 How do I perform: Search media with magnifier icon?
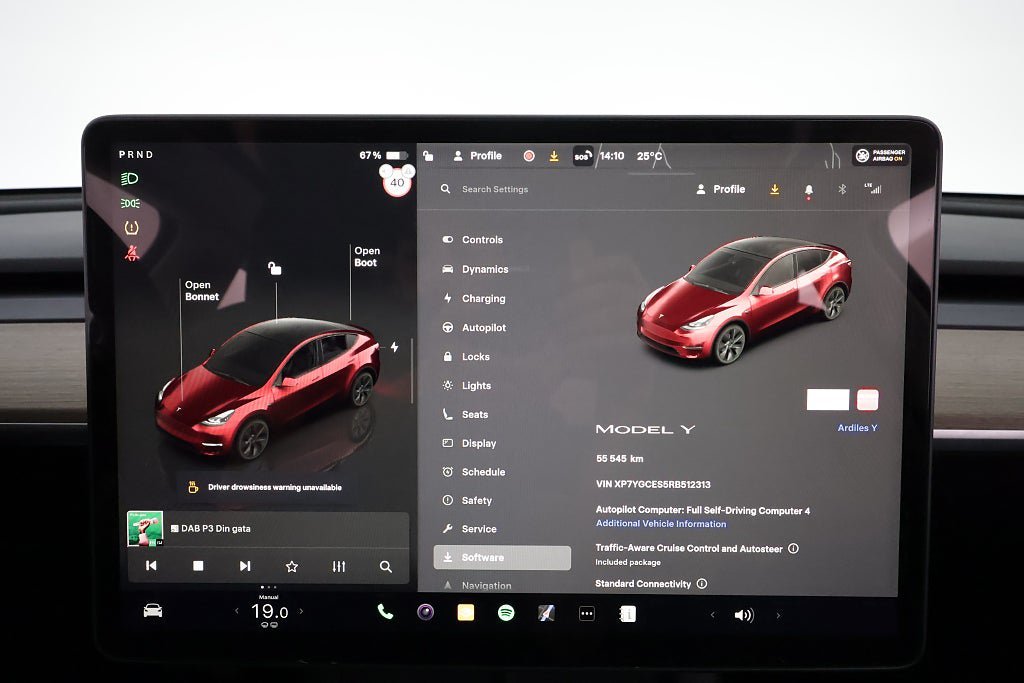(x=386, y=567)
